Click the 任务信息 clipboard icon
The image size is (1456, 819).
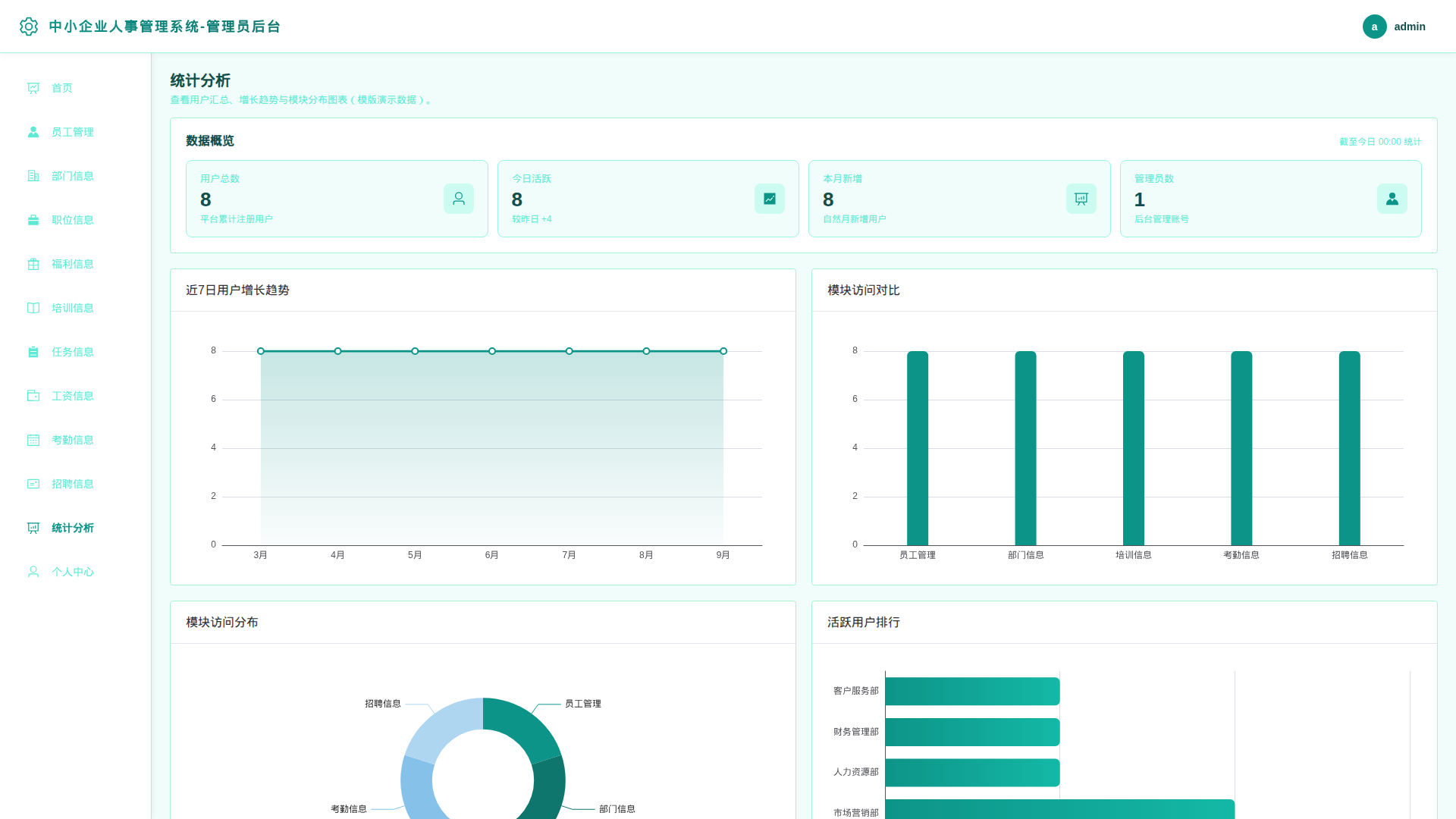[x=33, y=352]
